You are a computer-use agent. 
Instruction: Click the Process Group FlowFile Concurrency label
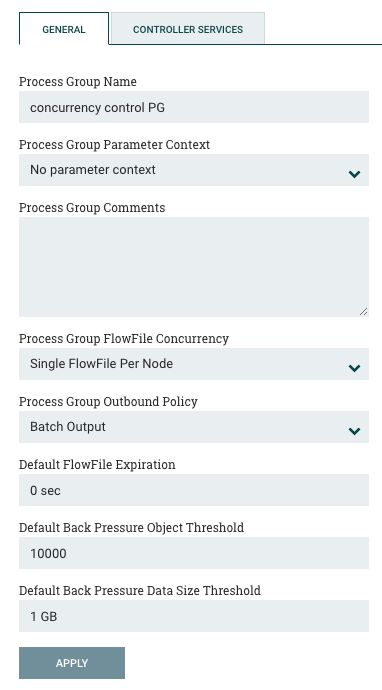pos(124,339)
